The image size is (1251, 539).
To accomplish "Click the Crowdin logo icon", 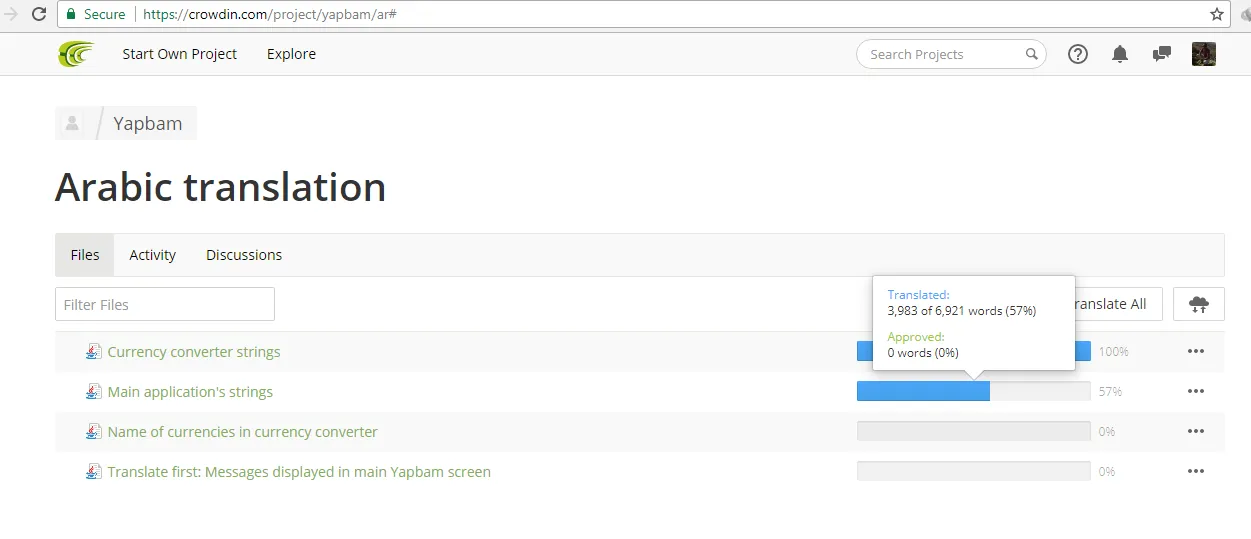I will coord(76,54).
